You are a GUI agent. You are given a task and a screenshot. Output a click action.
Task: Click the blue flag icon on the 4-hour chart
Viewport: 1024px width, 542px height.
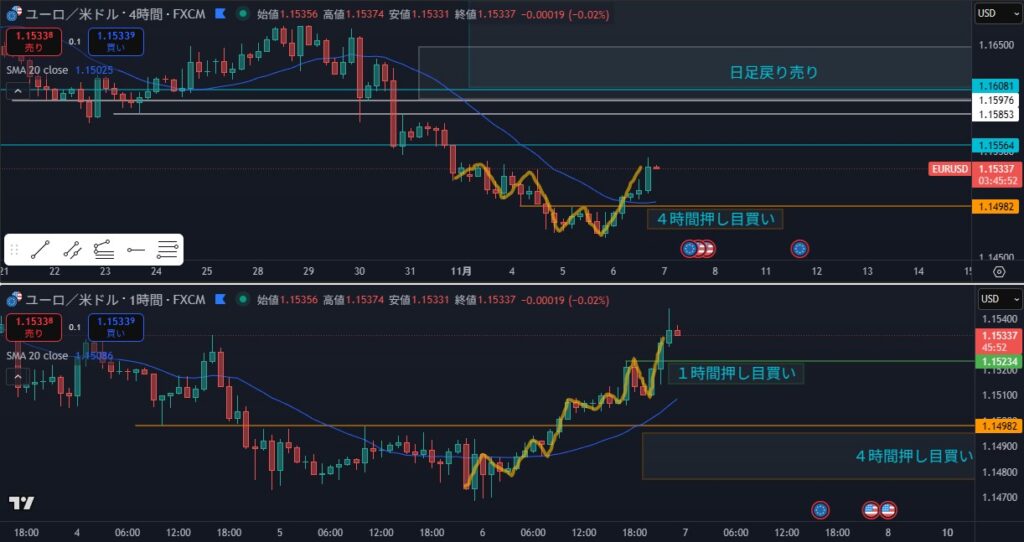(218, 14)
